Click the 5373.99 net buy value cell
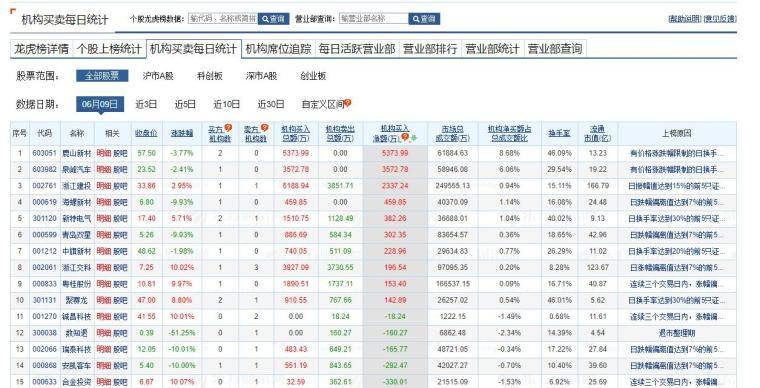 click(x=395, y=153)
